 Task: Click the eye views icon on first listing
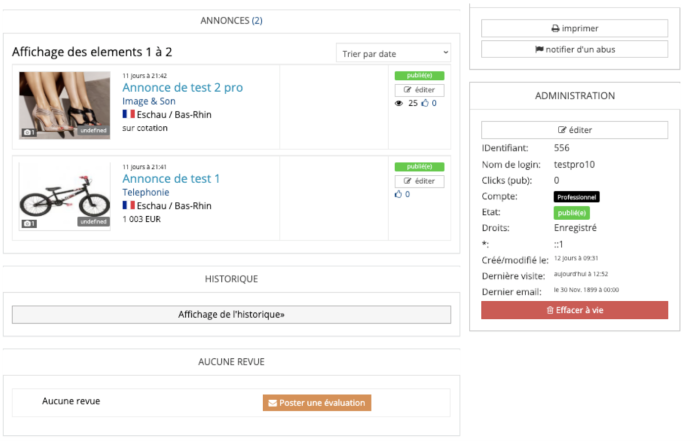(399, 103)
